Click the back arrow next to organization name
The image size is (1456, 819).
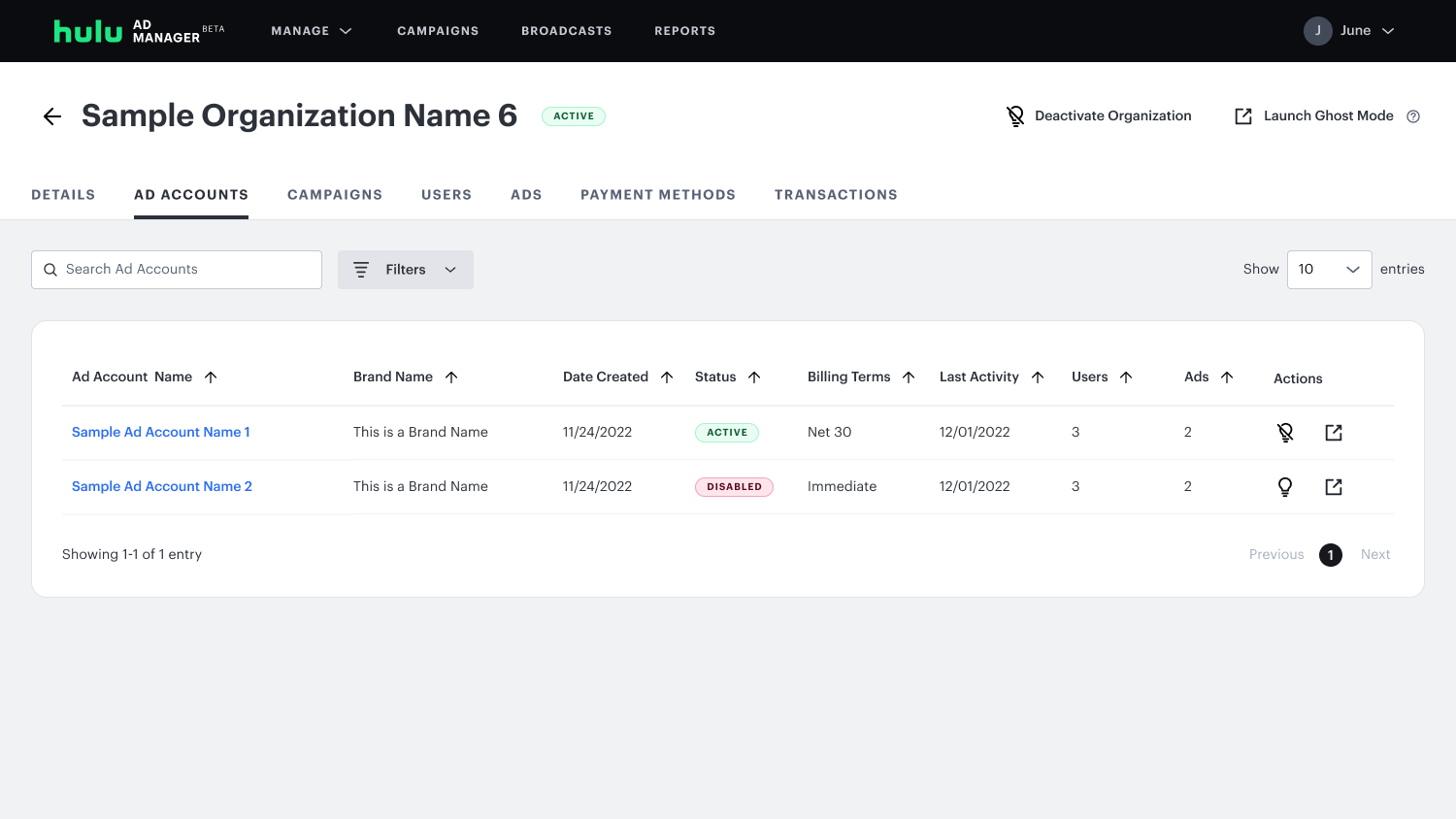(51, 115)
